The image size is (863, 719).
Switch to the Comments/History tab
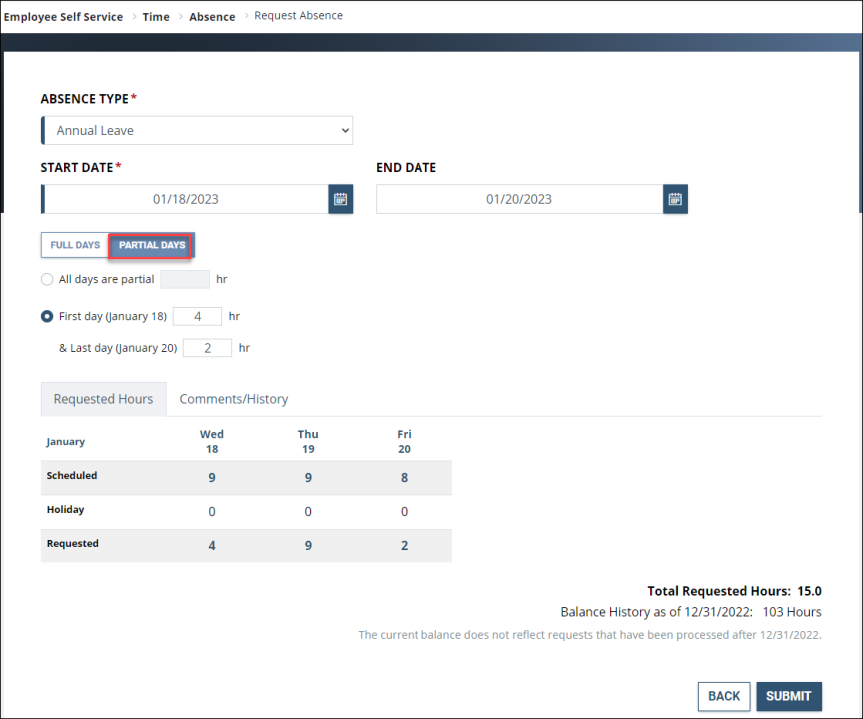pyautogui.click(x=233, y=398)
